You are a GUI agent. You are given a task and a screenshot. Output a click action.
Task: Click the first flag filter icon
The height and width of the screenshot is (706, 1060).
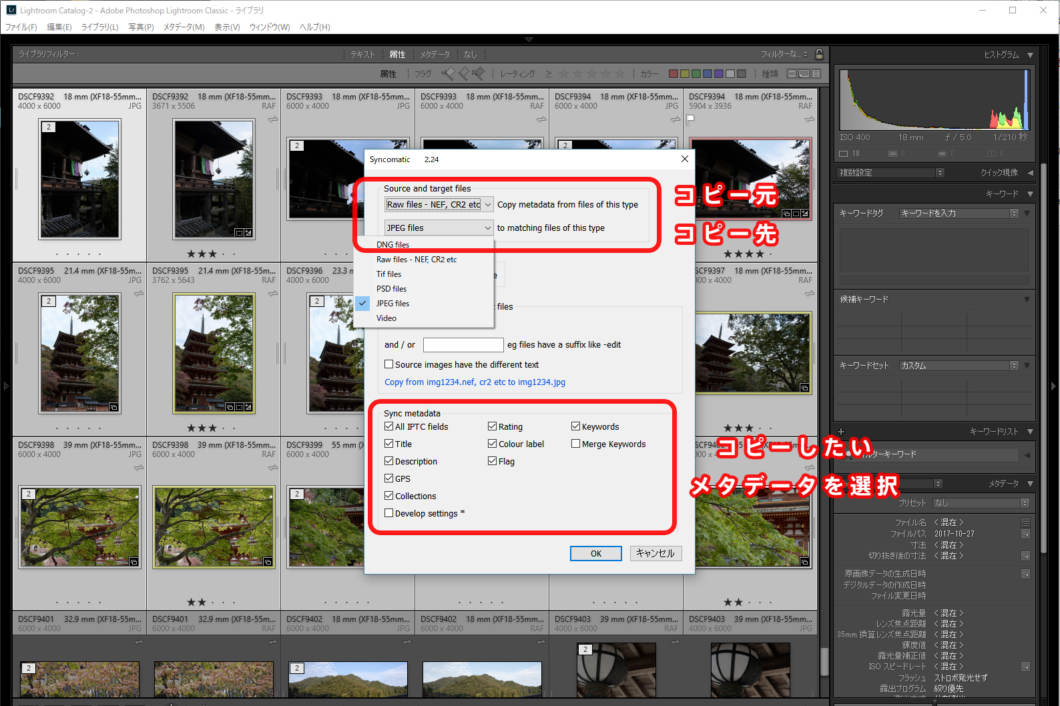(x=449, y=73)
